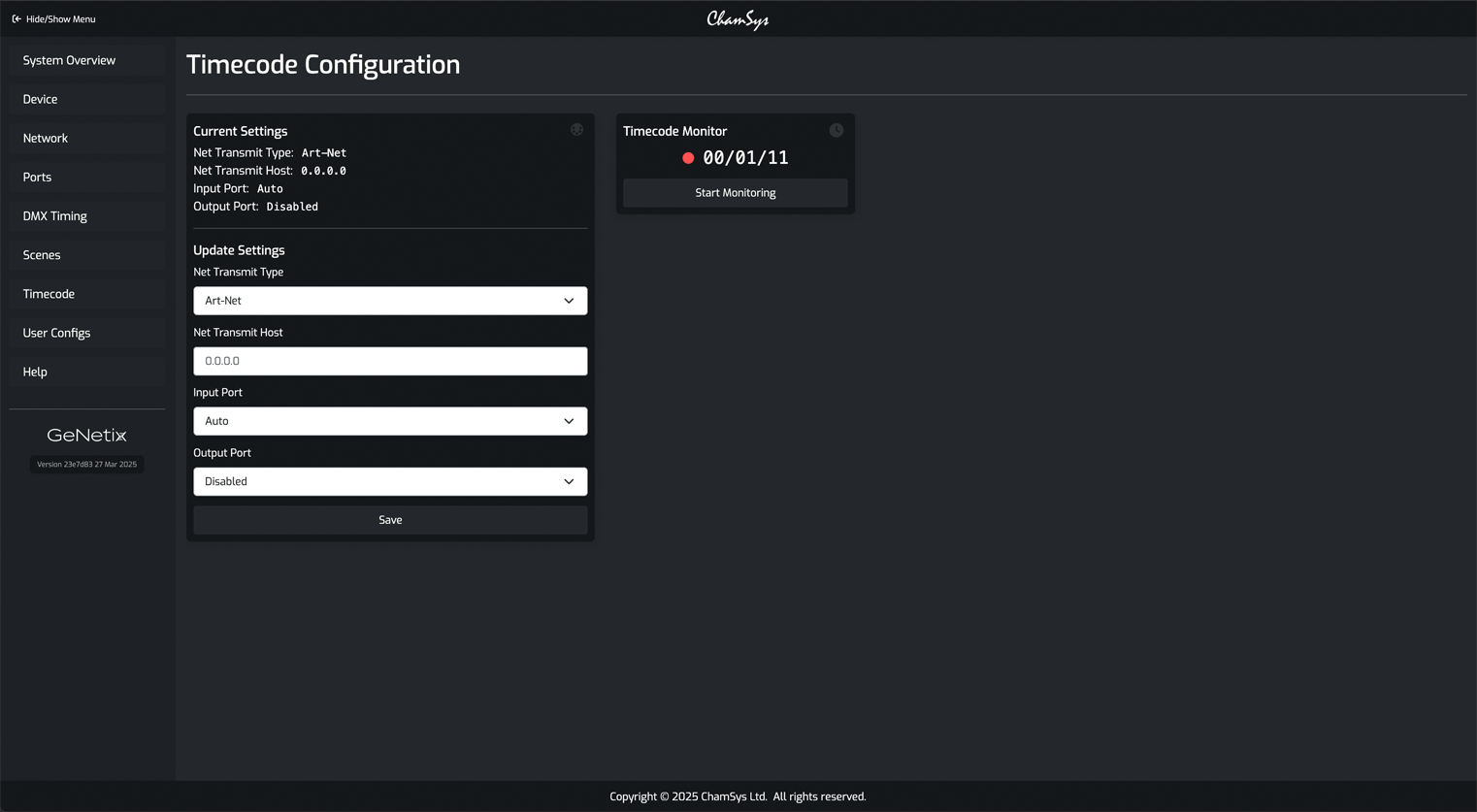Click the Net Transmit Host input field
Image resolution: width=1477 pixels, height=812 pixels.
[390, 361]
